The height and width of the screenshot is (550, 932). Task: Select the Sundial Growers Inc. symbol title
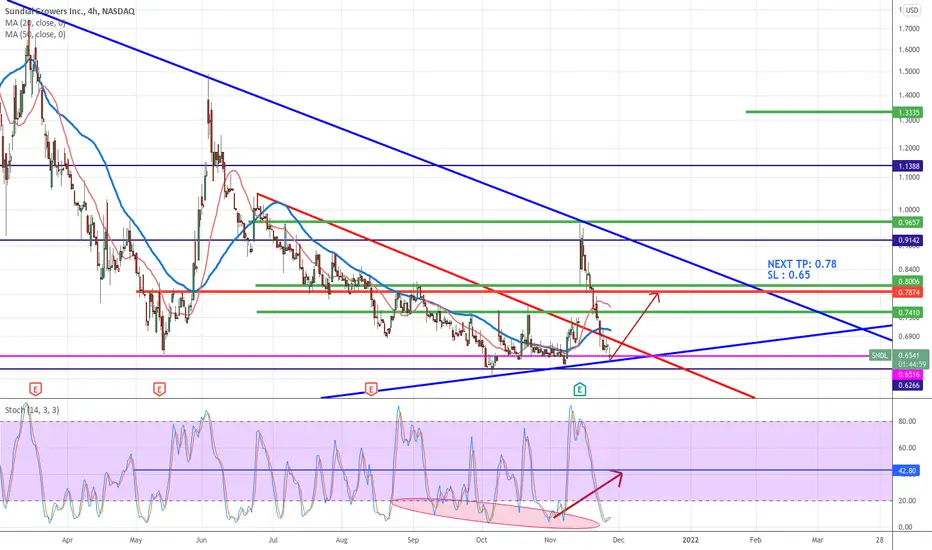point(70,11)
